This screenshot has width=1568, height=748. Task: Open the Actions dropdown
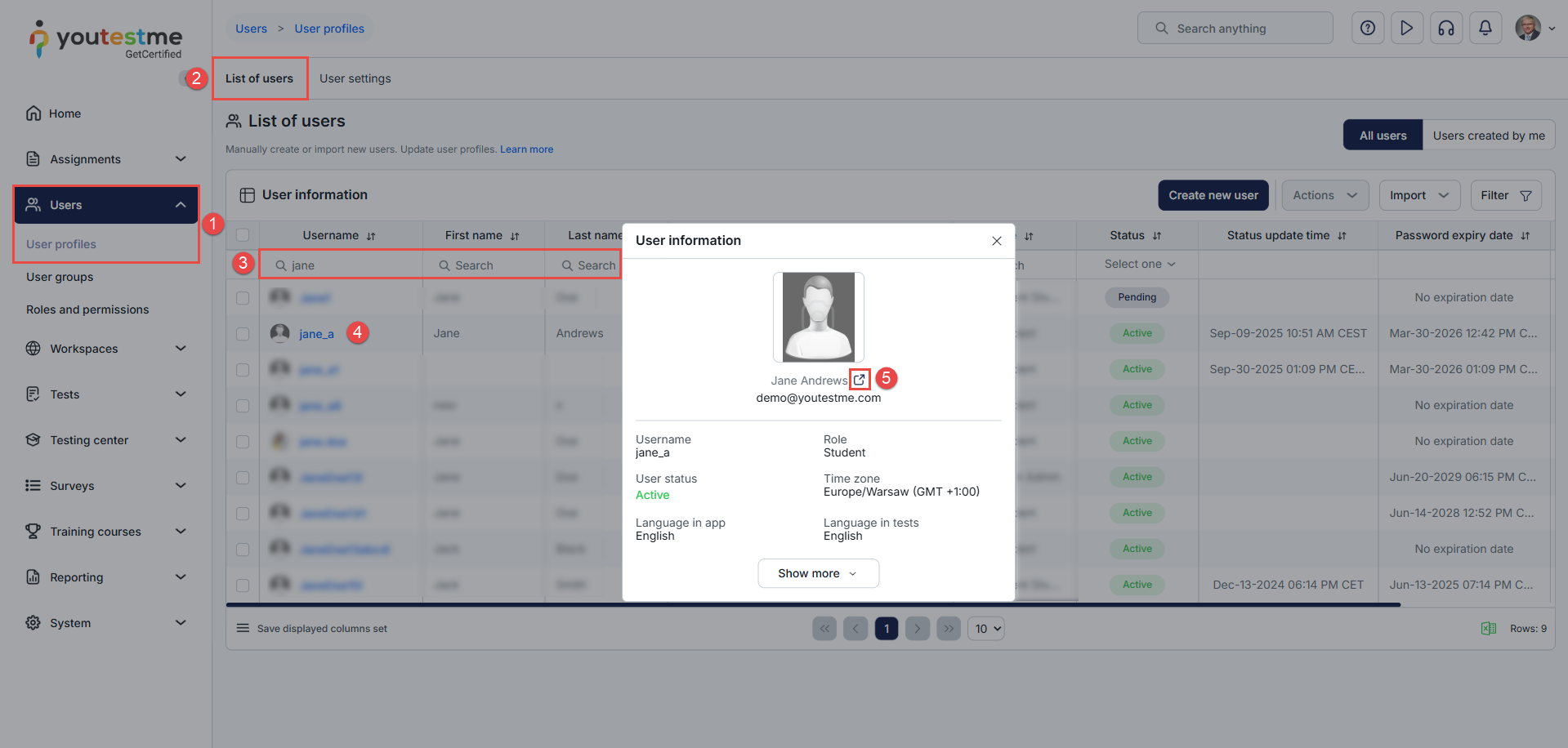tap(1324, 195)
